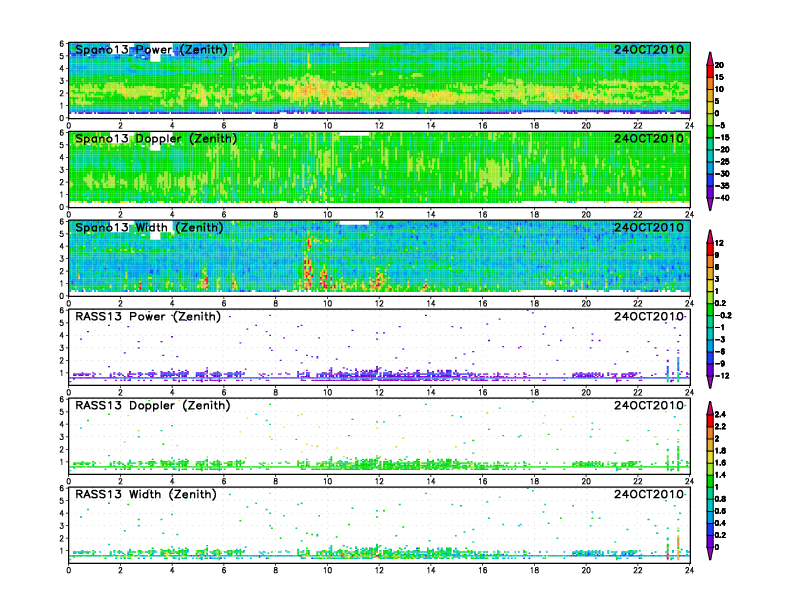Viewport: 792px width, 612px height.
Task: Click the 24OCT2010 date in the RASS13 Width panel
Action: pos(649,494)
